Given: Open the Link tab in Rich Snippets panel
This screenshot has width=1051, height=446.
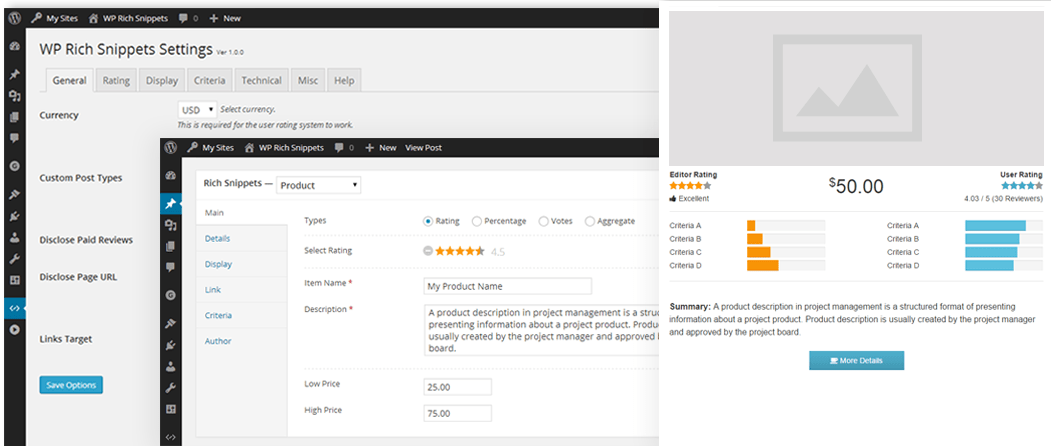Looking at the screenshot, I should 242,290.
